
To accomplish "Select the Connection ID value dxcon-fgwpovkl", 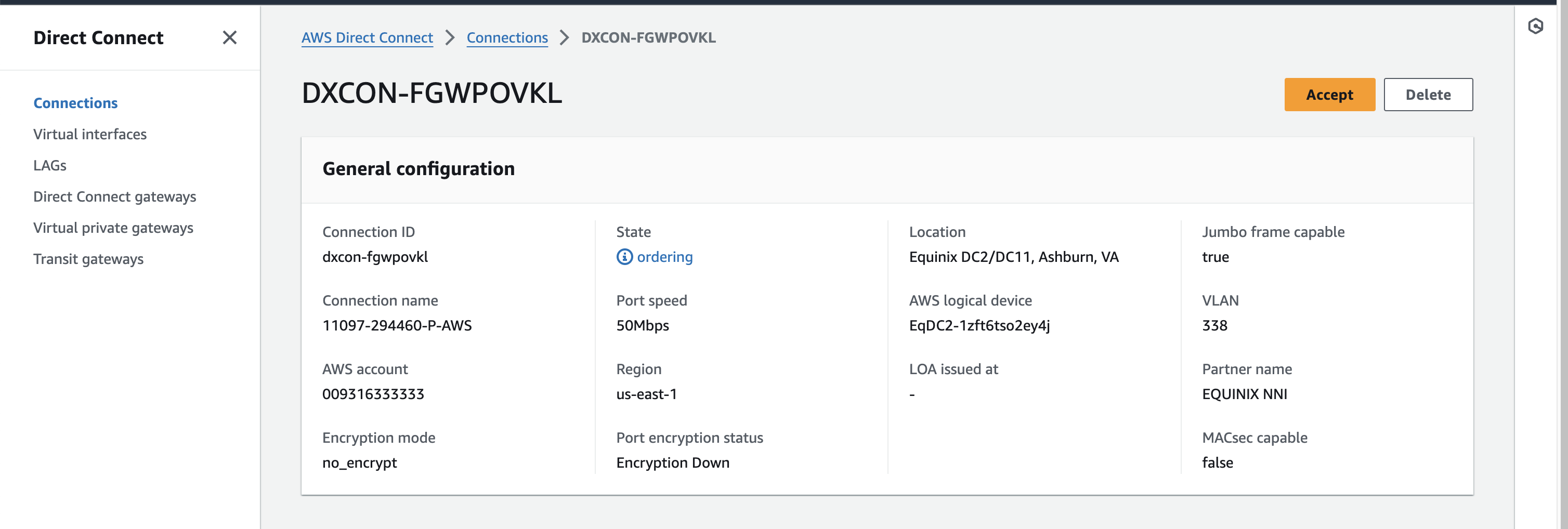I will pyautogui.click(x=375, y=256).
